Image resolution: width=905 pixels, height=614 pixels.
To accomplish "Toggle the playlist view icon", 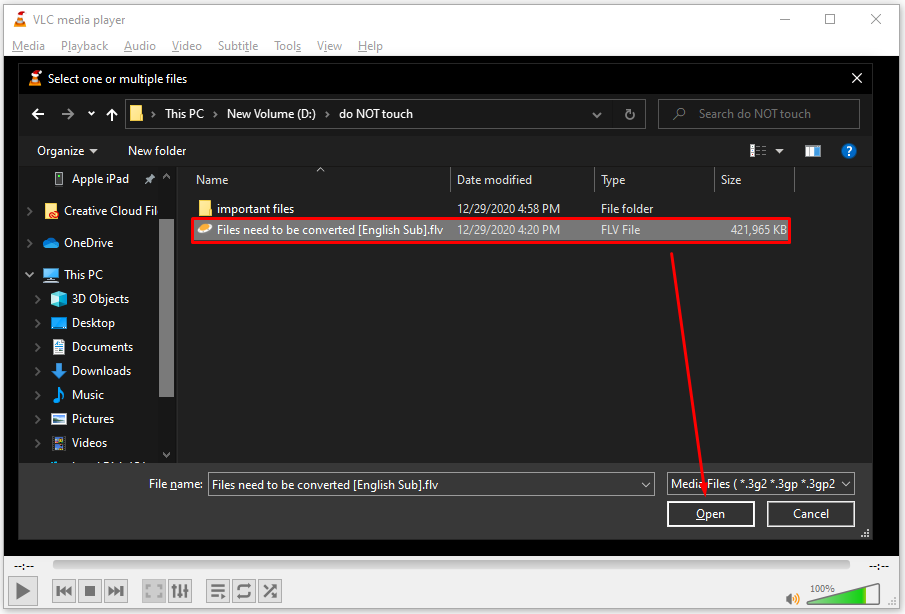I will 218,591.
